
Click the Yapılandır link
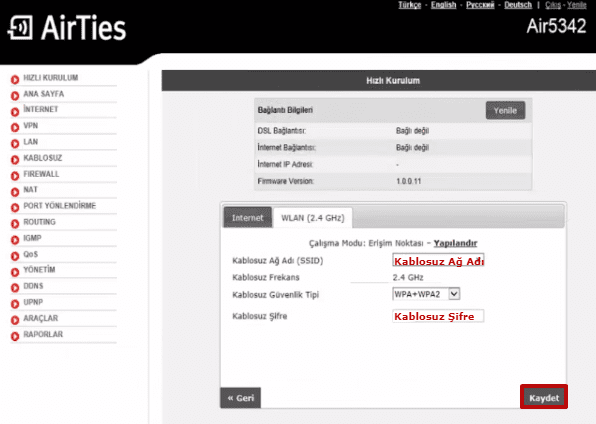(x=455, y=243)
